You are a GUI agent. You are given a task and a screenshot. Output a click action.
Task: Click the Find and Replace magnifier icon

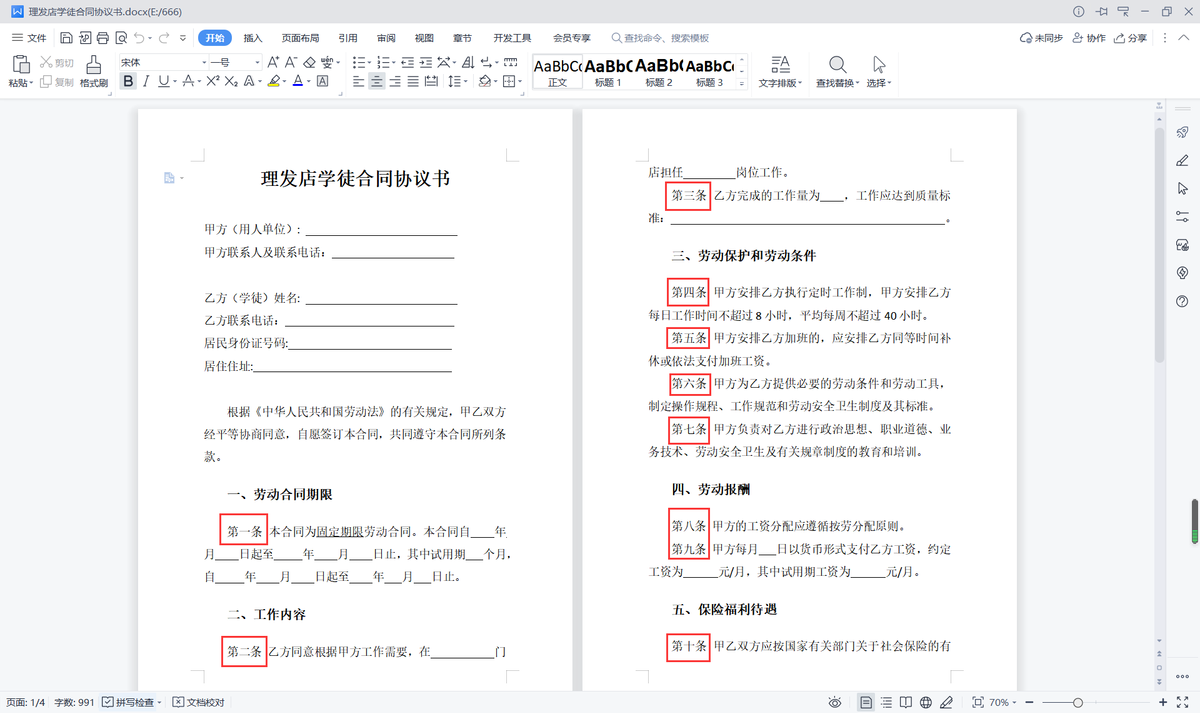(x=836, y=64)
